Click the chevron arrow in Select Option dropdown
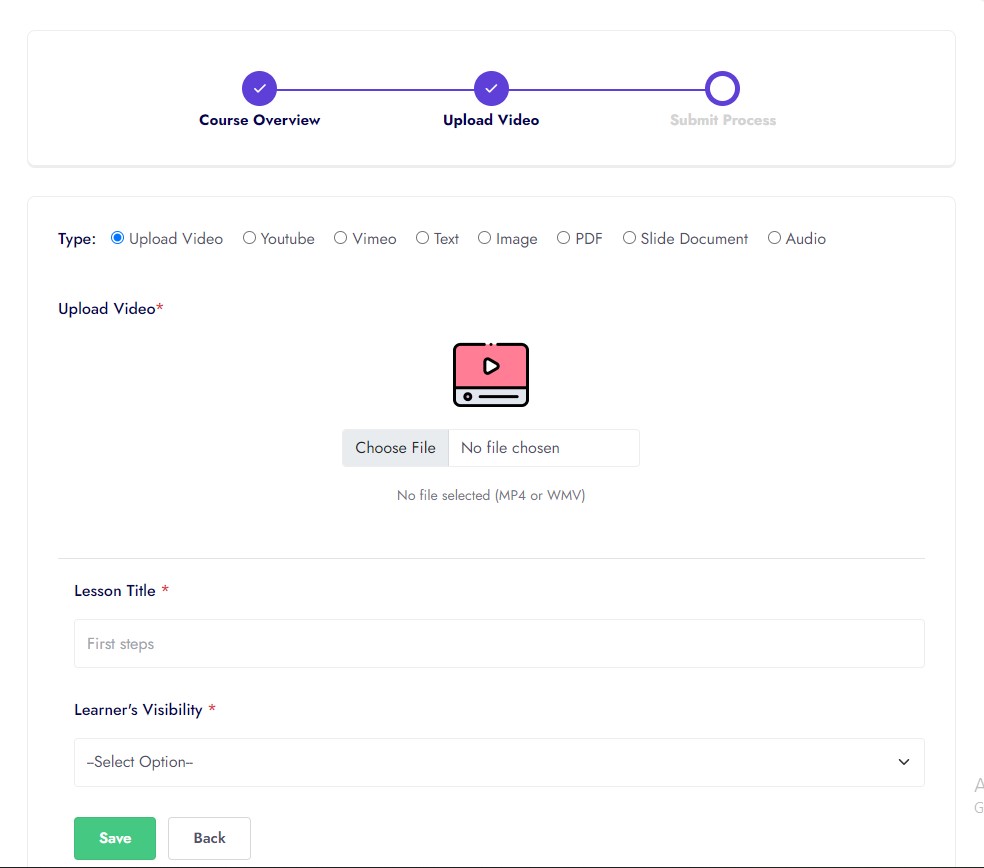Image resolution: width=984 pixels, height=868 pixels. click(903, 762)
